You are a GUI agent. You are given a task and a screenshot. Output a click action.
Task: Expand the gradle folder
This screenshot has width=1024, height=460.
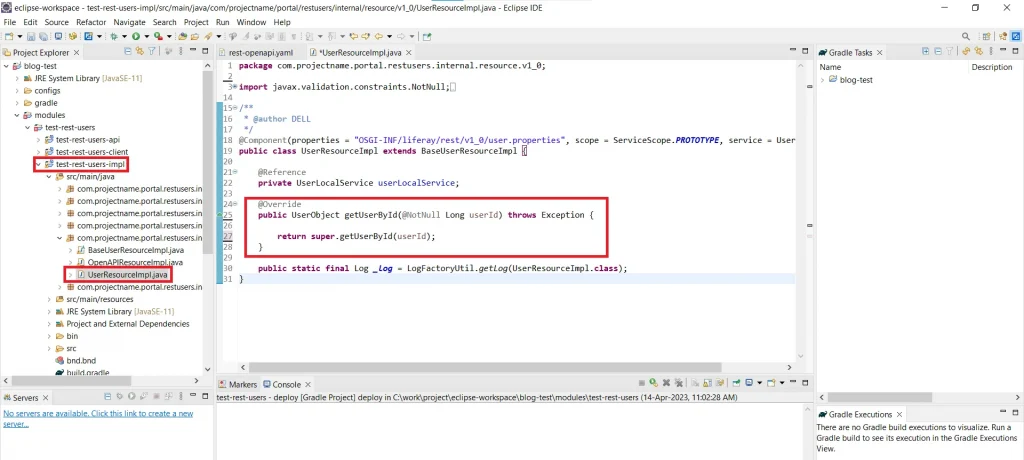(x=18, y=103)
